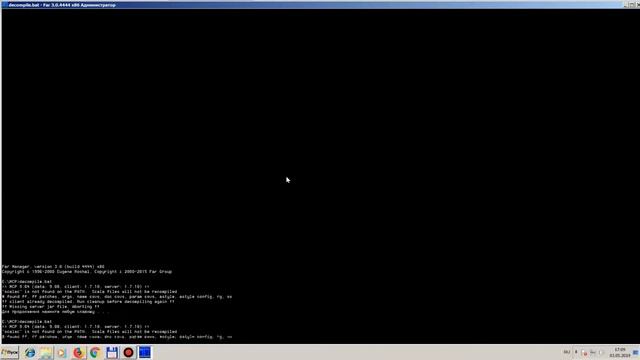Open Windows Media Player from taskbar
640x360 pixels.
click(62, 353)
